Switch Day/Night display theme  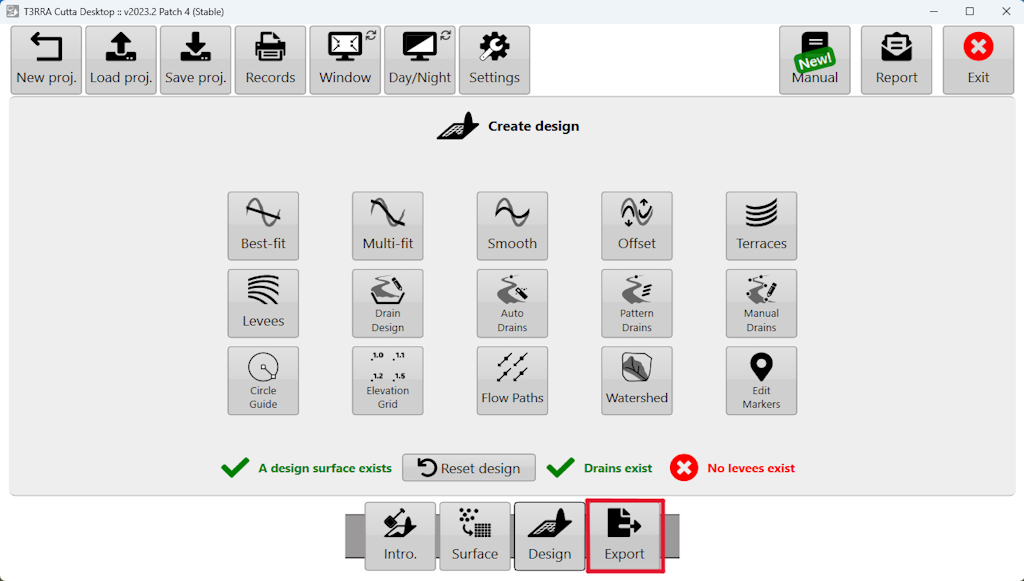(420, 60)
